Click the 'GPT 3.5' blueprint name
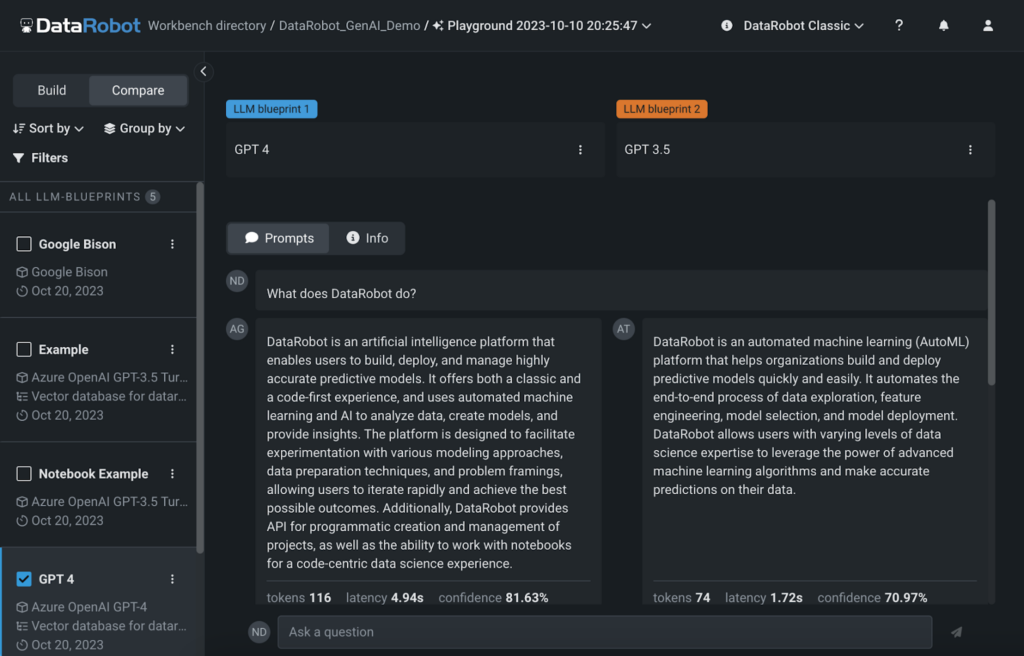1024x656 pixels. 647,150
